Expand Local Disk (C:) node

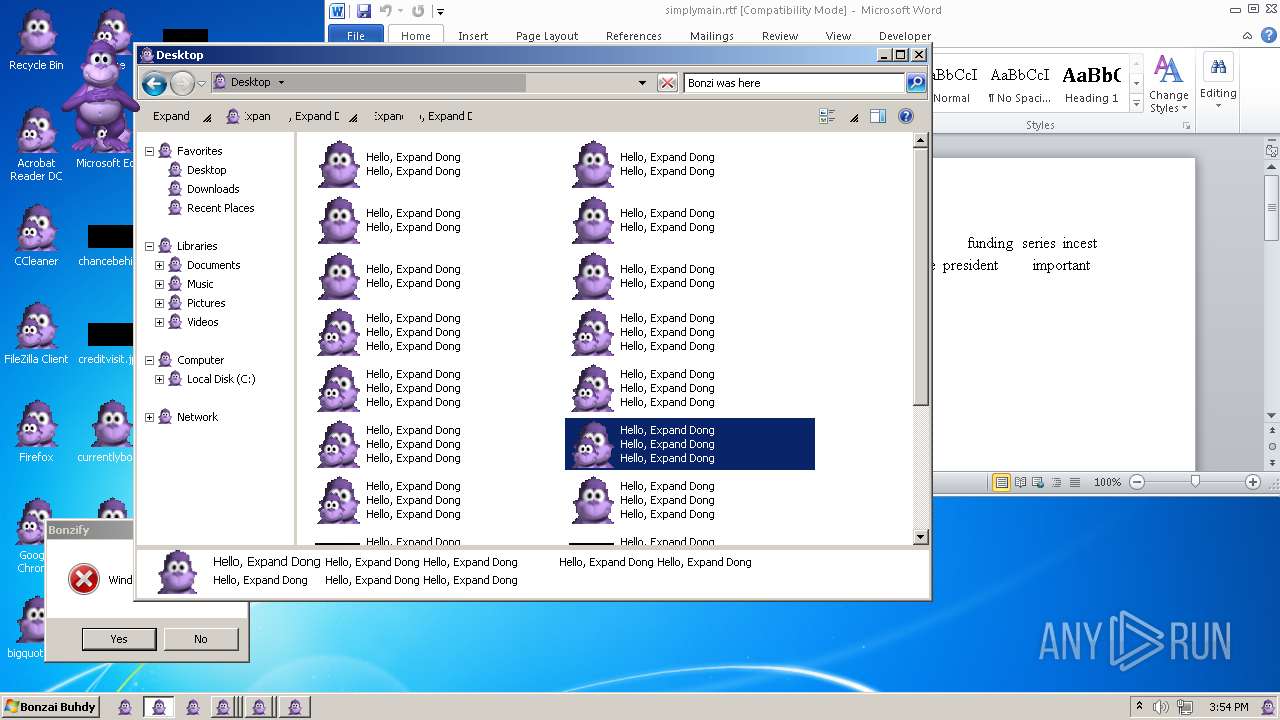click(x=159, y=379)
